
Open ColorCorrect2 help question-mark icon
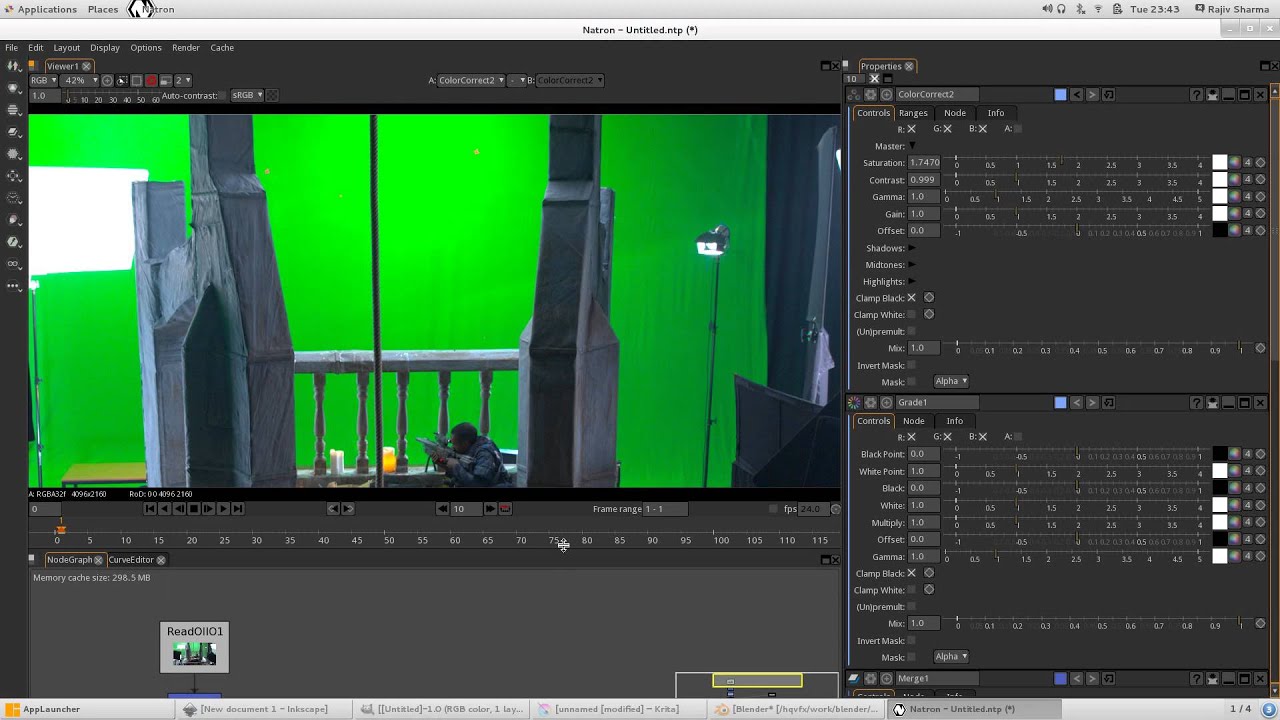1196,94
